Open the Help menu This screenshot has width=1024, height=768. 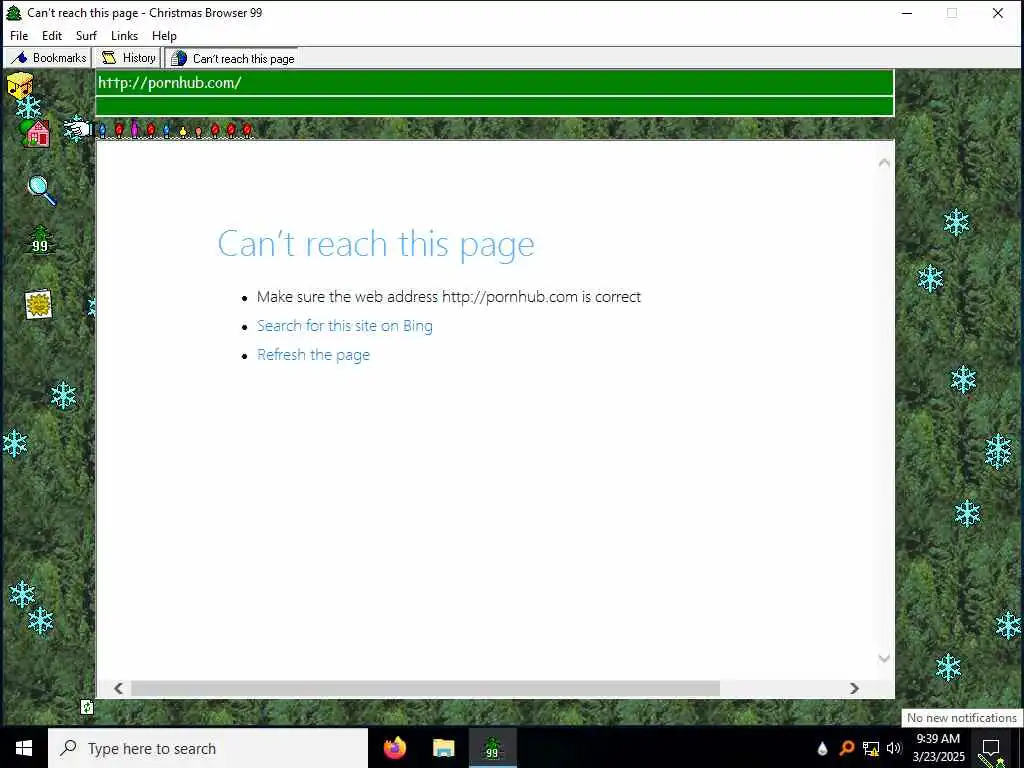[x=164, y=36]
